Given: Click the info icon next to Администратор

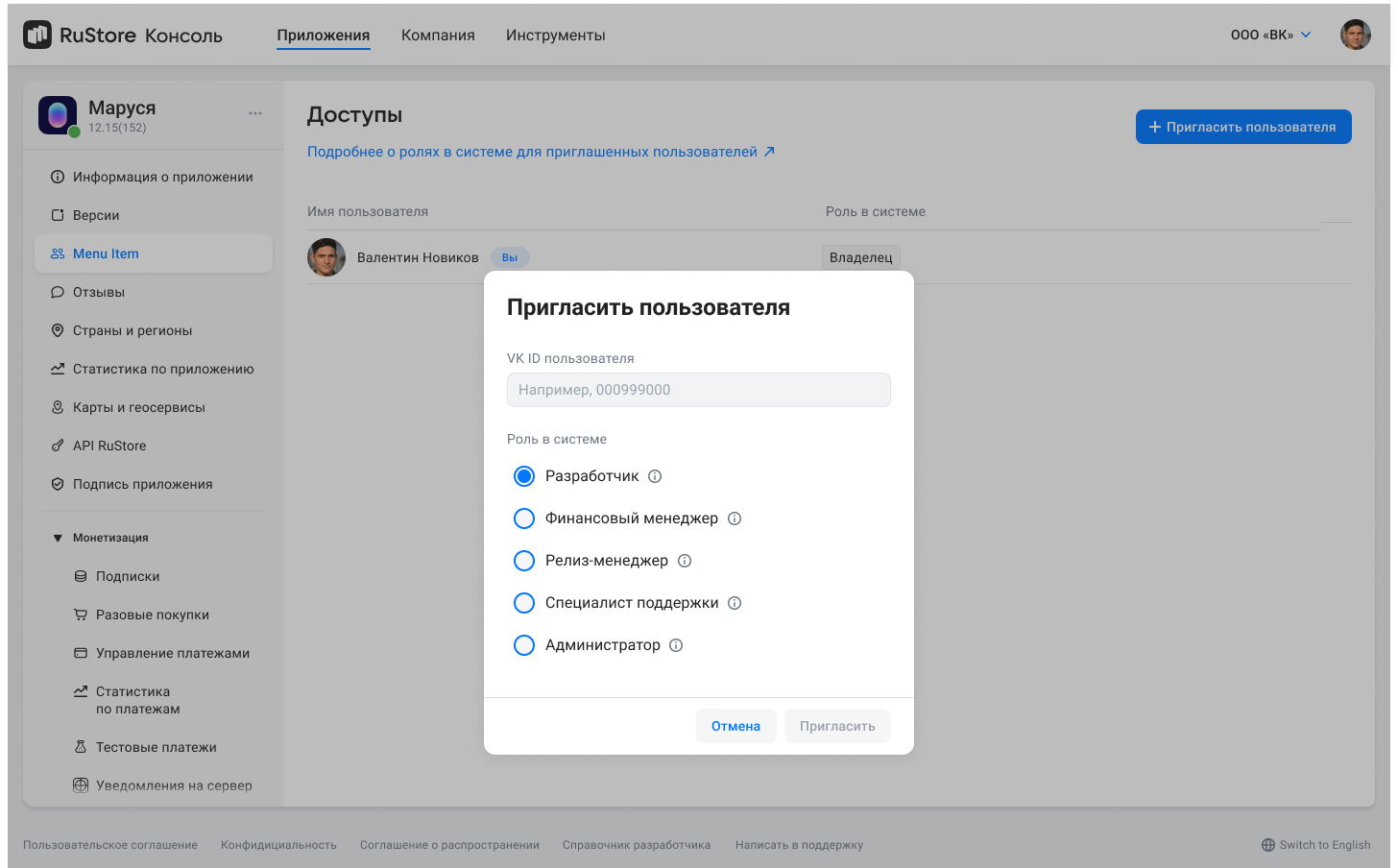Looking at the screenshot, I should pyautogui.click(x=676, y=645).
